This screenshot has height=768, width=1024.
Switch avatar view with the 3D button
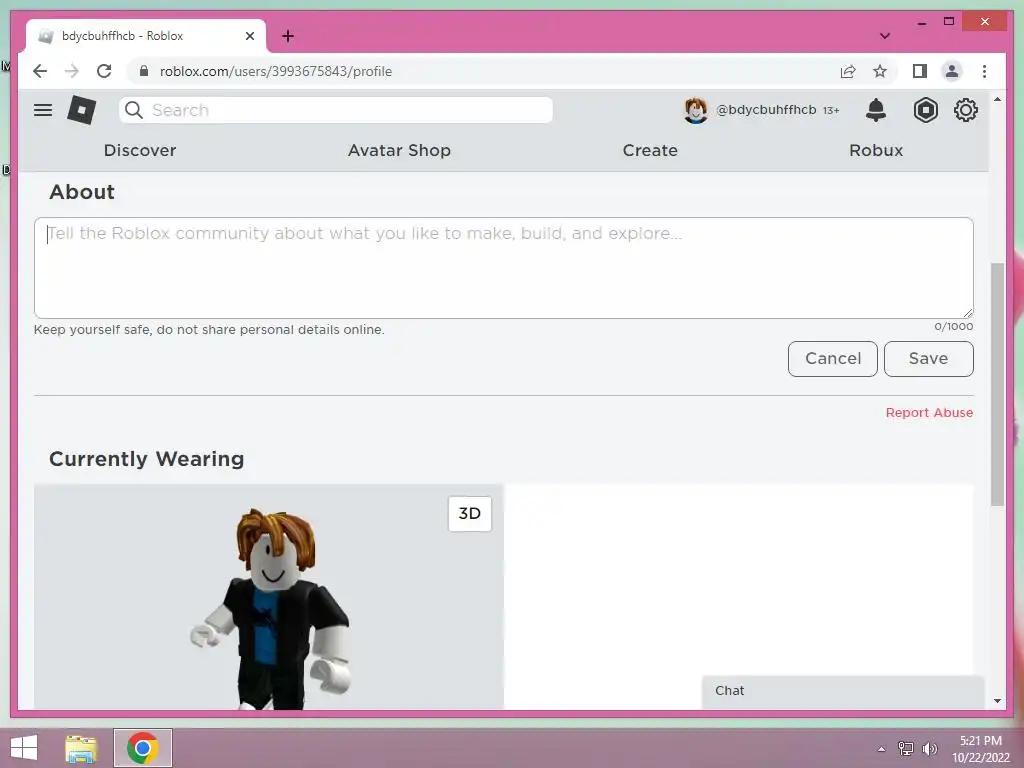pyautogui.click(x=470, y=513)
